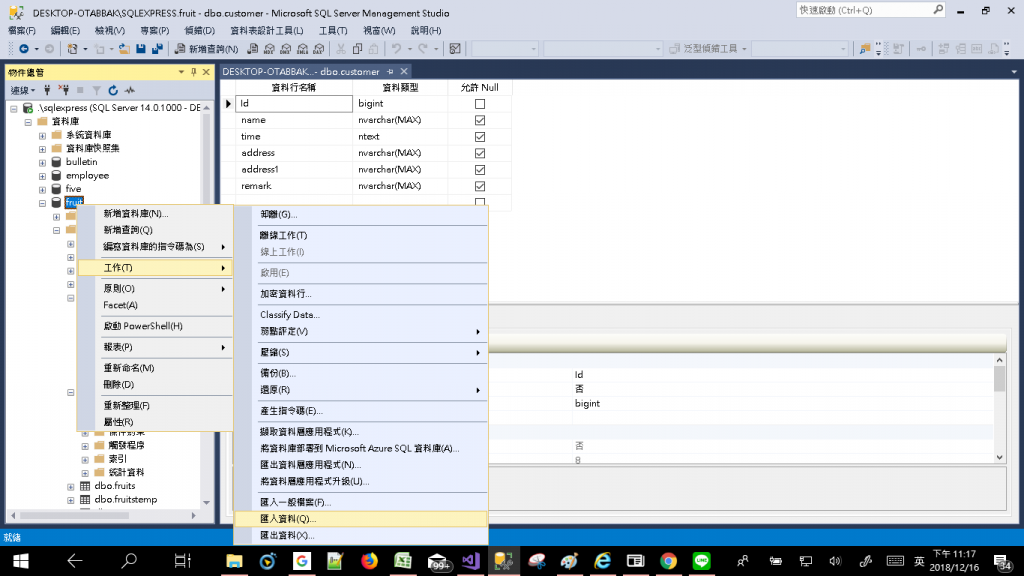The image size is (1024, 576).
Task: Select 匯入資料(Q)... from the submenu
Action: [x=360, y=519]
